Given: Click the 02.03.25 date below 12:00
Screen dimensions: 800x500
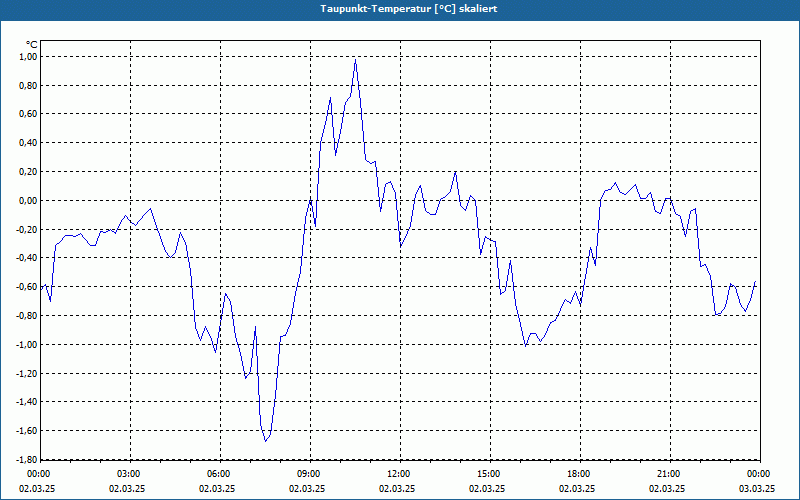Looking at the screenshot, I should click(x=397, y=488).
